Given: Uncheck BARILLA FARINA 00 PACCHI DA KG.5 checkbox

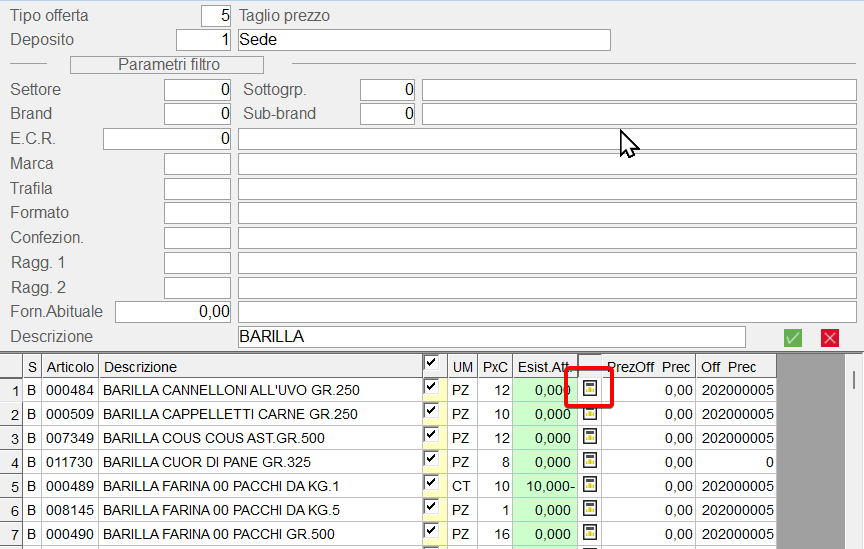Looking at the screenshot, I should [x=431, y=507].
